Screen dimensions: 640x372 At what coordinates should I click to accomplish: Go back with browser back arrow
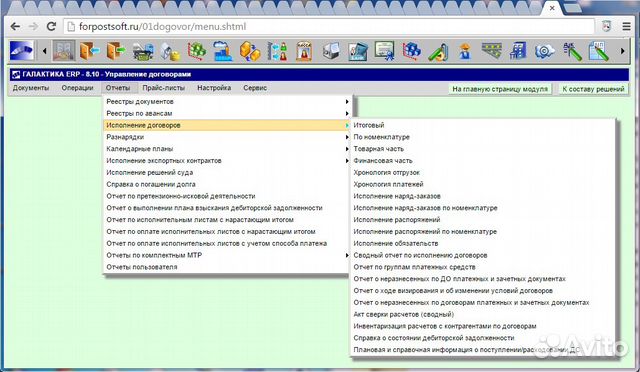coord(15,27)
